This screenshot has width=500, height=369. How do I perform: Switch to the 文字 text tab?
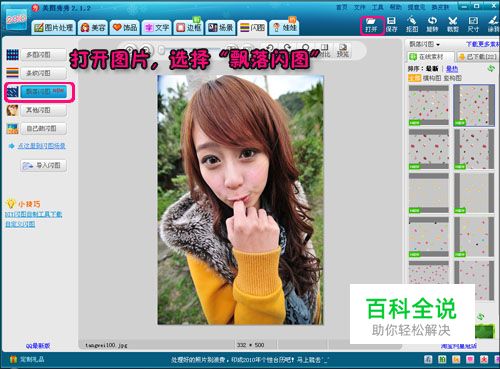tap(157, 27)
